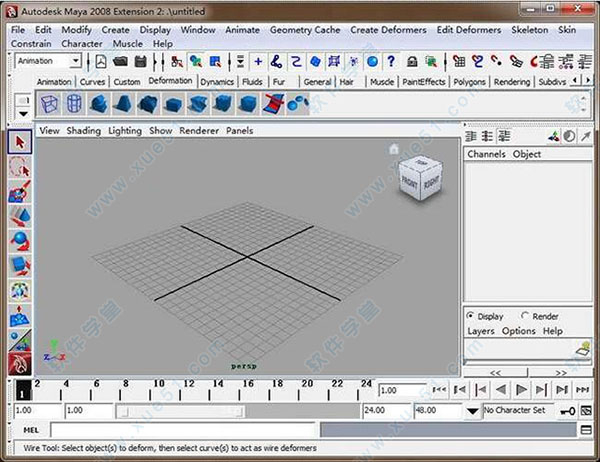Image resolution: width=600 pixels, height=462 pixels.
Task: Open the viewport Shading menu
Action: [x=83, y=131]
